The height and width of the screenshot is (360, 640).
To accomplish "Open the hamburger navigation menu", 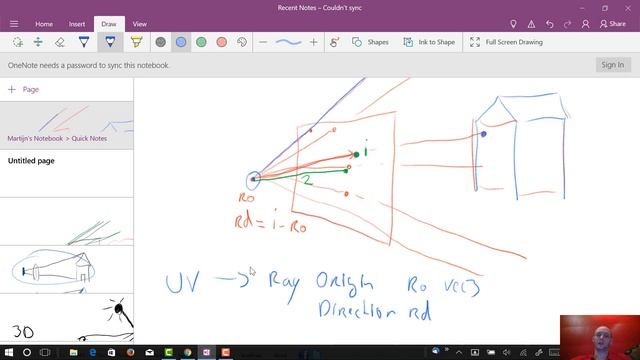I will (x=14, y=24).
